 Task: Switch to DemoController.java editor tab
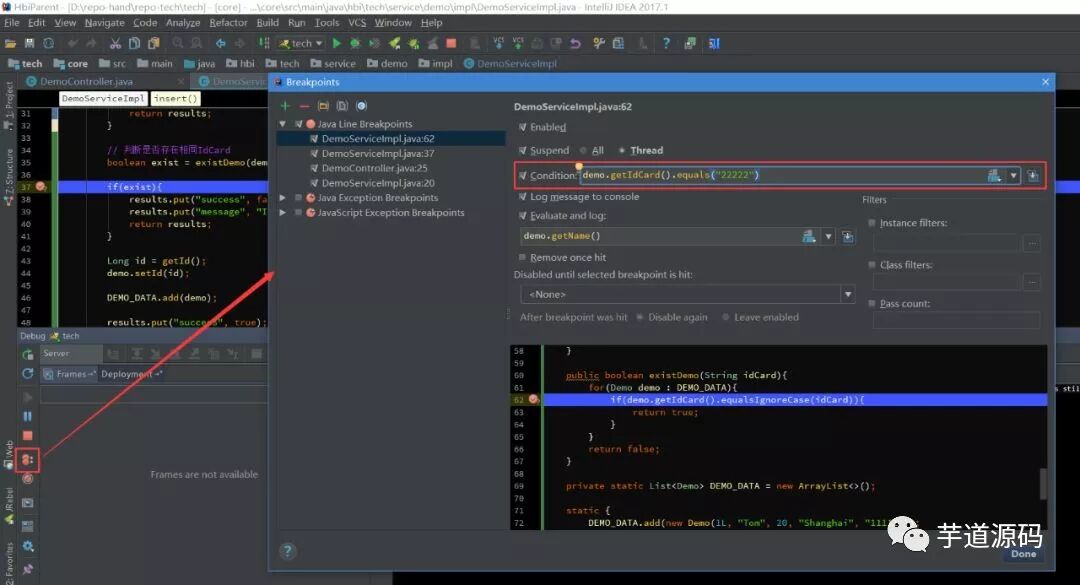86,81
